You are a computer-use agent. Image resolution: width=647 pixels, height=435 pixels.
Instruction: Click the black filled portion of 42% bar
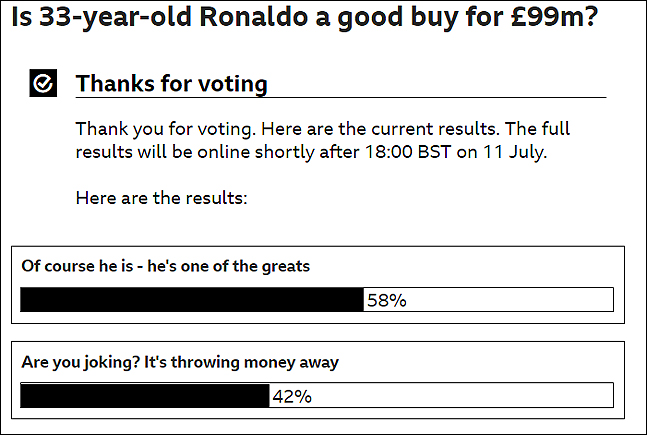coord(145,395)
